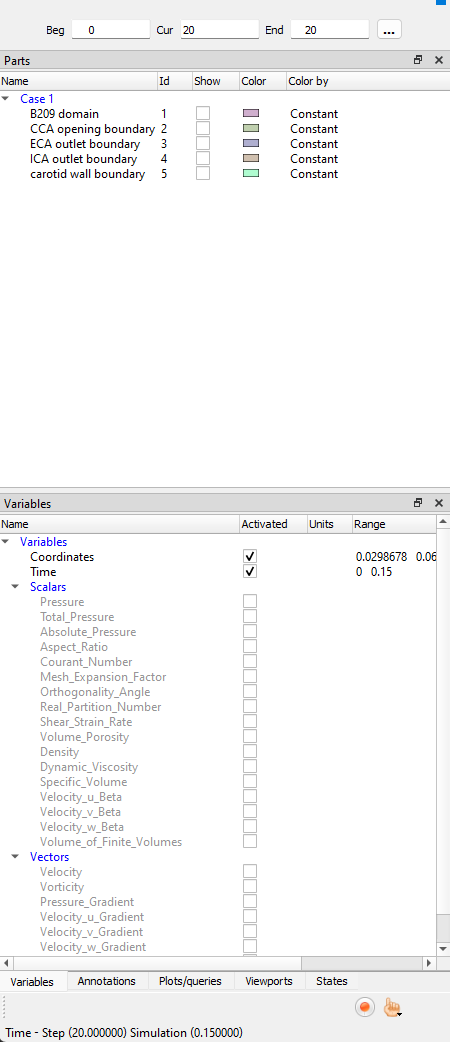Open the pointing hand tool dropdown
Image resolution: width=450 pixels, height=1042 pixels.
click(x=392, y=1008)
